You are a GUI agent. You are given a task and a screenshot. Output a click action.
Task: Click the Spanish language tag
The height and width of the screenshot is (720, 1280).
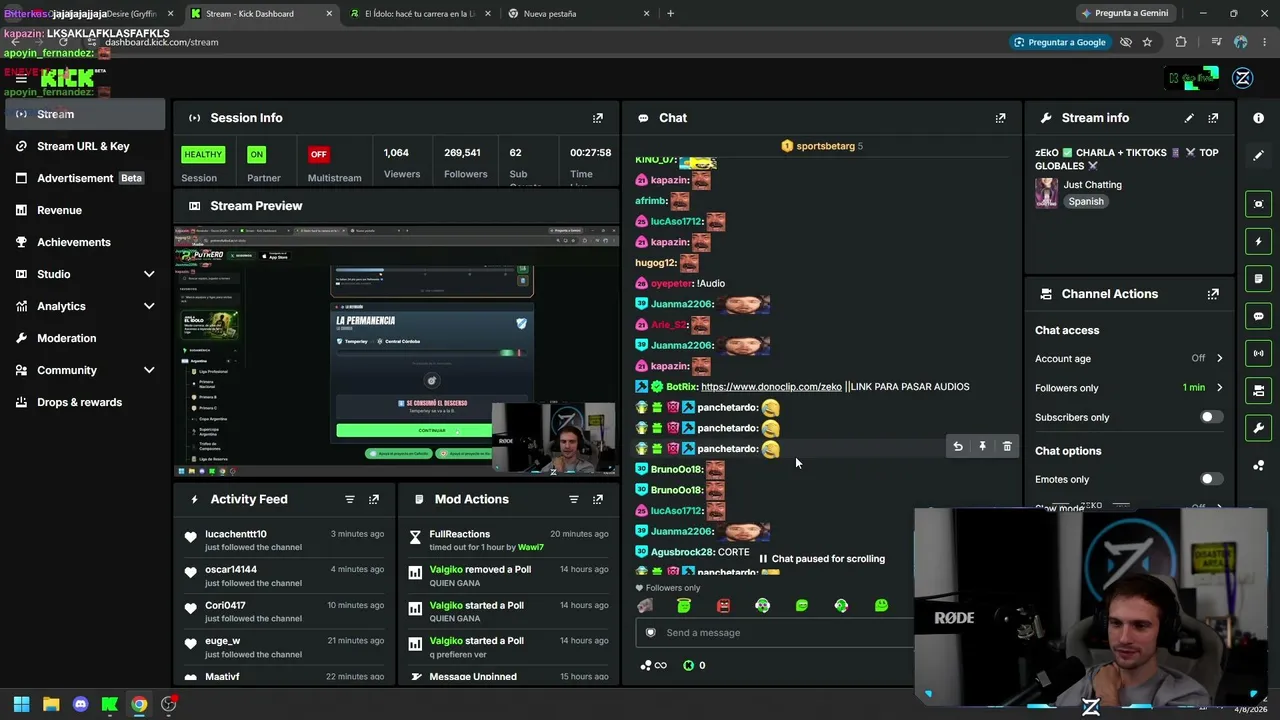coord(1086,201)
